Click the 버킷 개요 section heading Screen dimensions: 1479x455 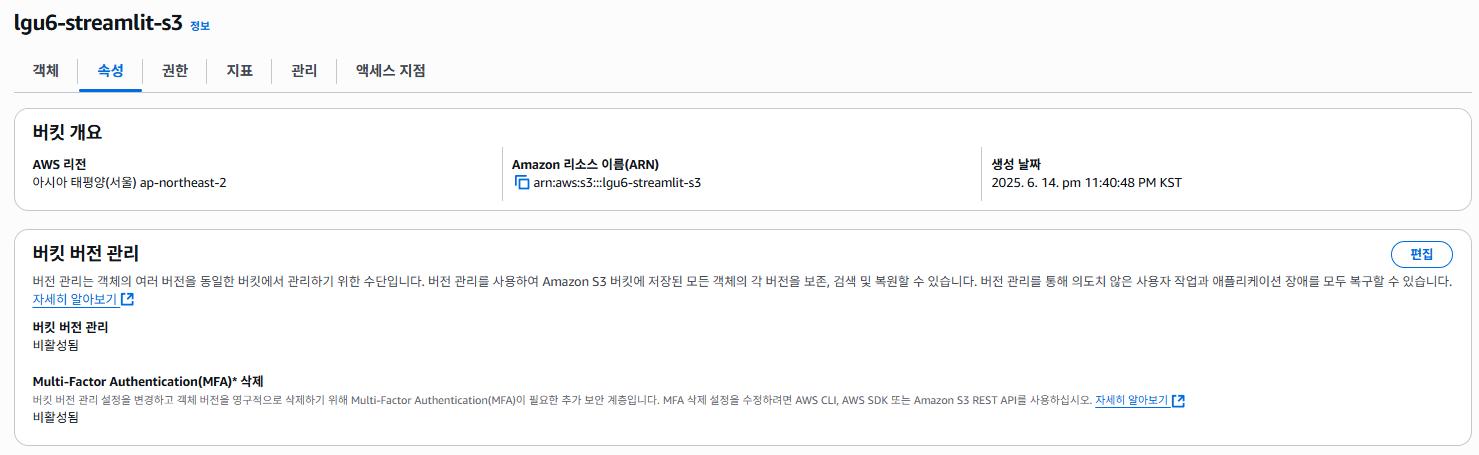click(68, 132)
